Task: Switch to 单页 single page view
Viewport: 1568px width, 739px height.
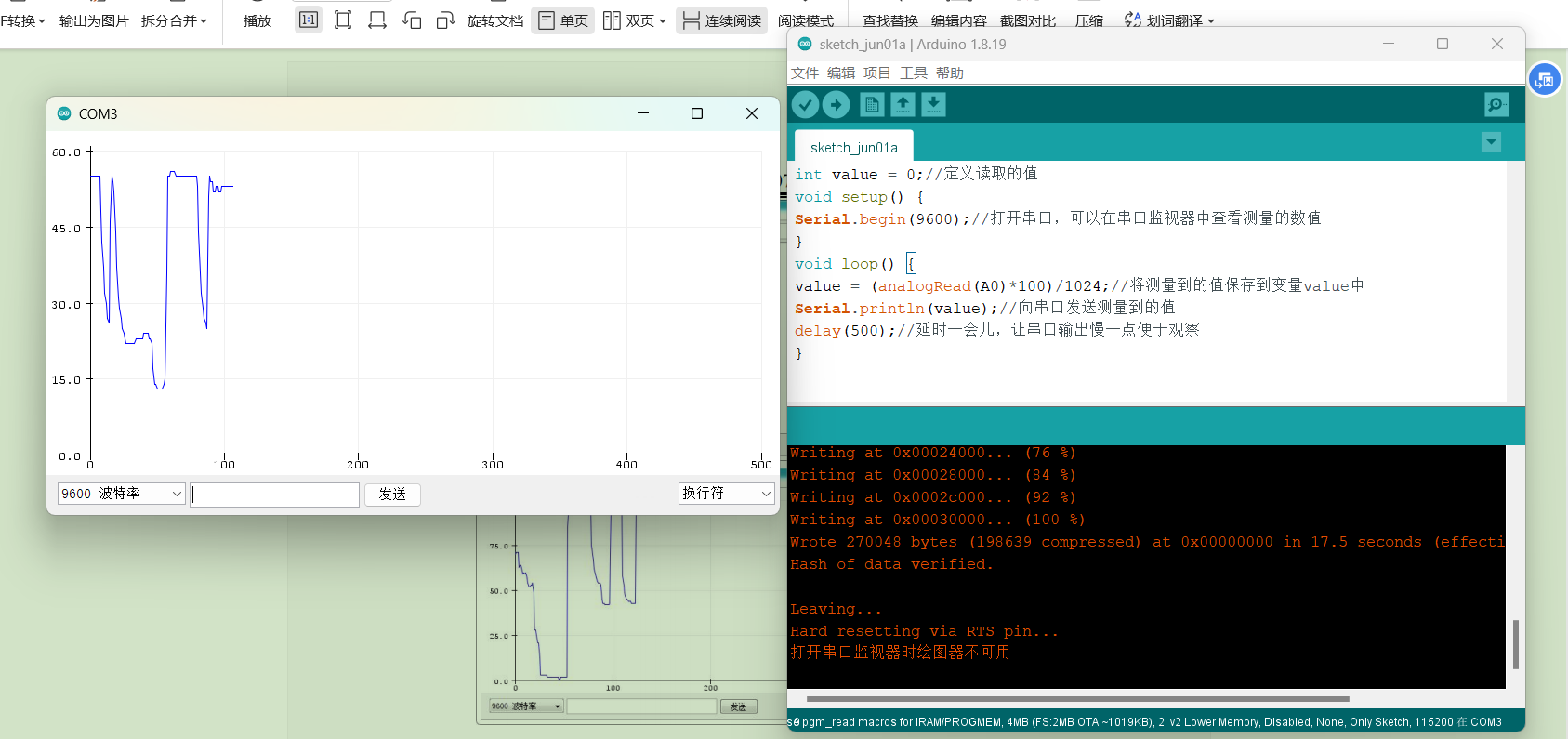Action: tap(563, 20)
